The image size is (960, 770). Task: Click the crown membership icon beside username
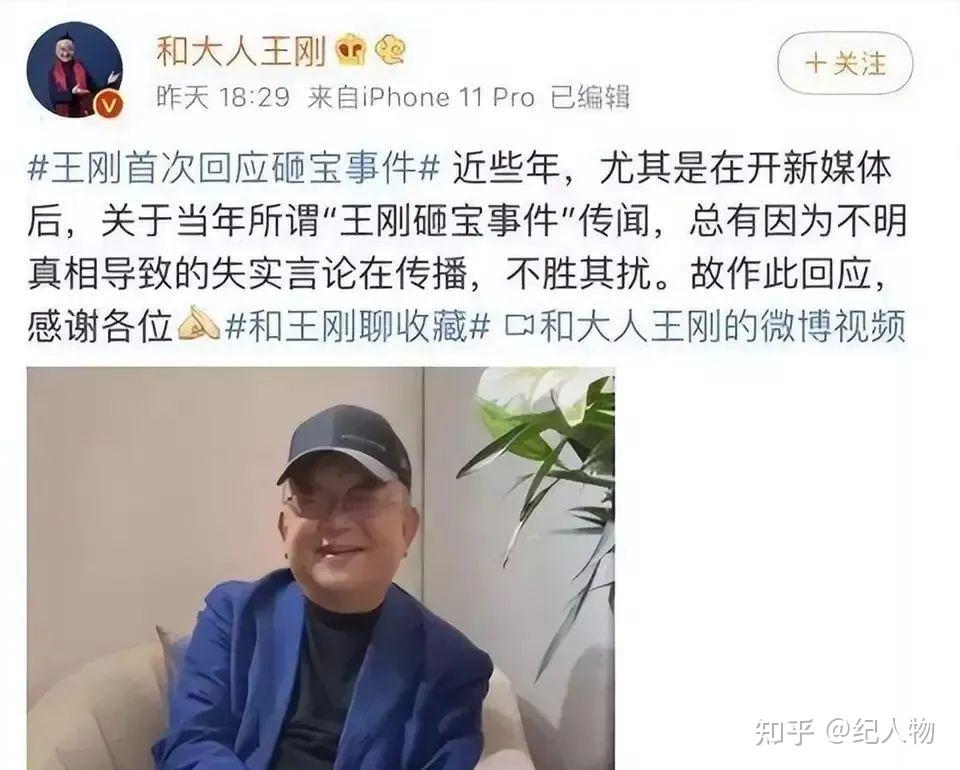pyautogui.click(x=351, y=51)
